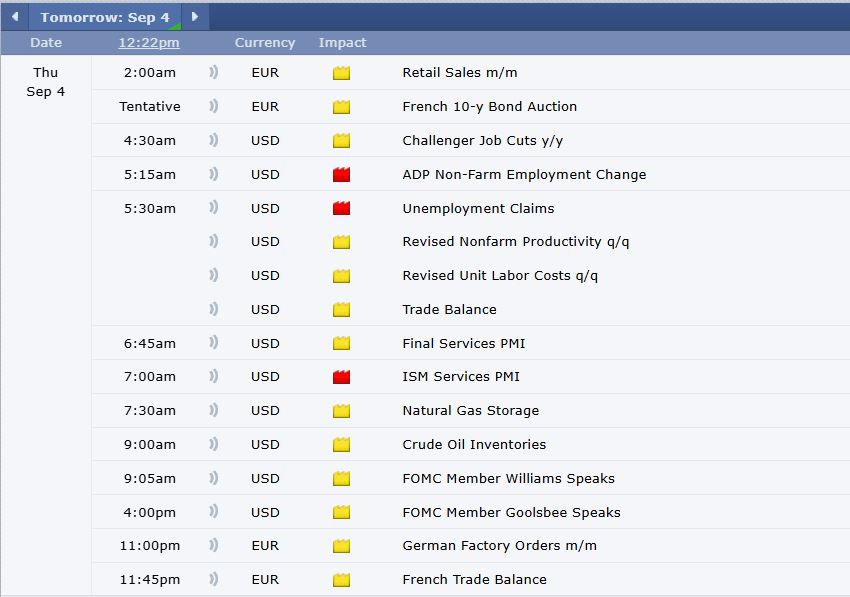Screen dimensions: 850x597
Task: Toggle alert sound icon for Retail Sales m/m
Action: coord(214,72)
